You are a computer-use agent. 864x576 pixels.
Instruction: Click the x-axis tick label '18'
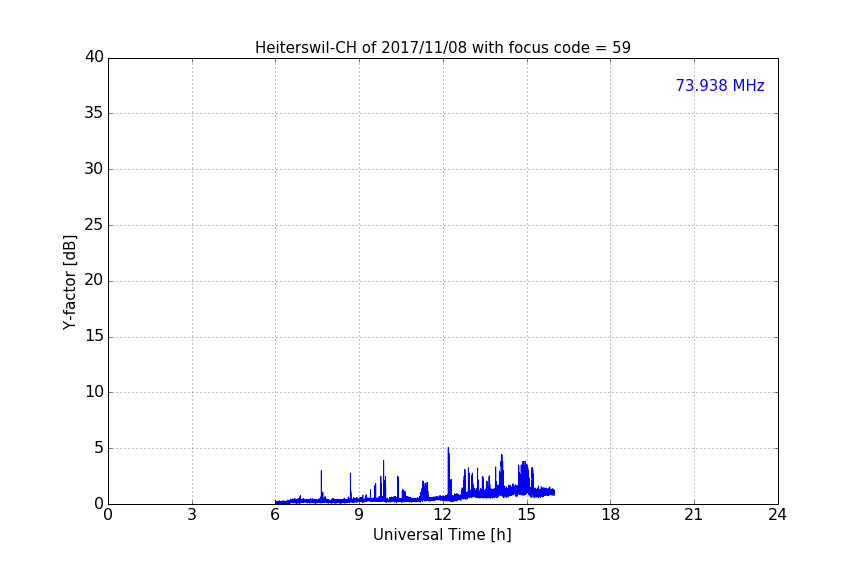click(x=610, y=515)
